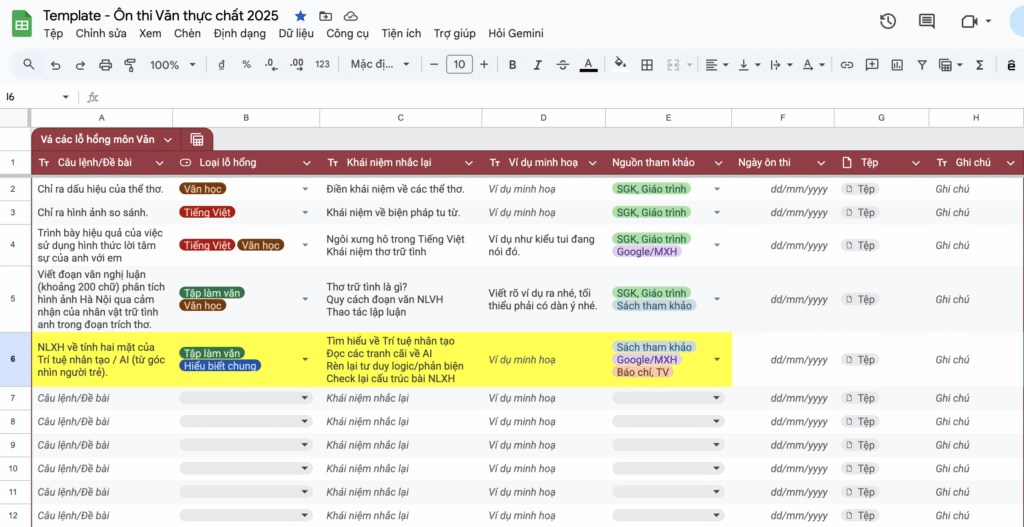
Task: Open the dropdown in row 7 'Nguồn tham khảo'
Action: 717,398
